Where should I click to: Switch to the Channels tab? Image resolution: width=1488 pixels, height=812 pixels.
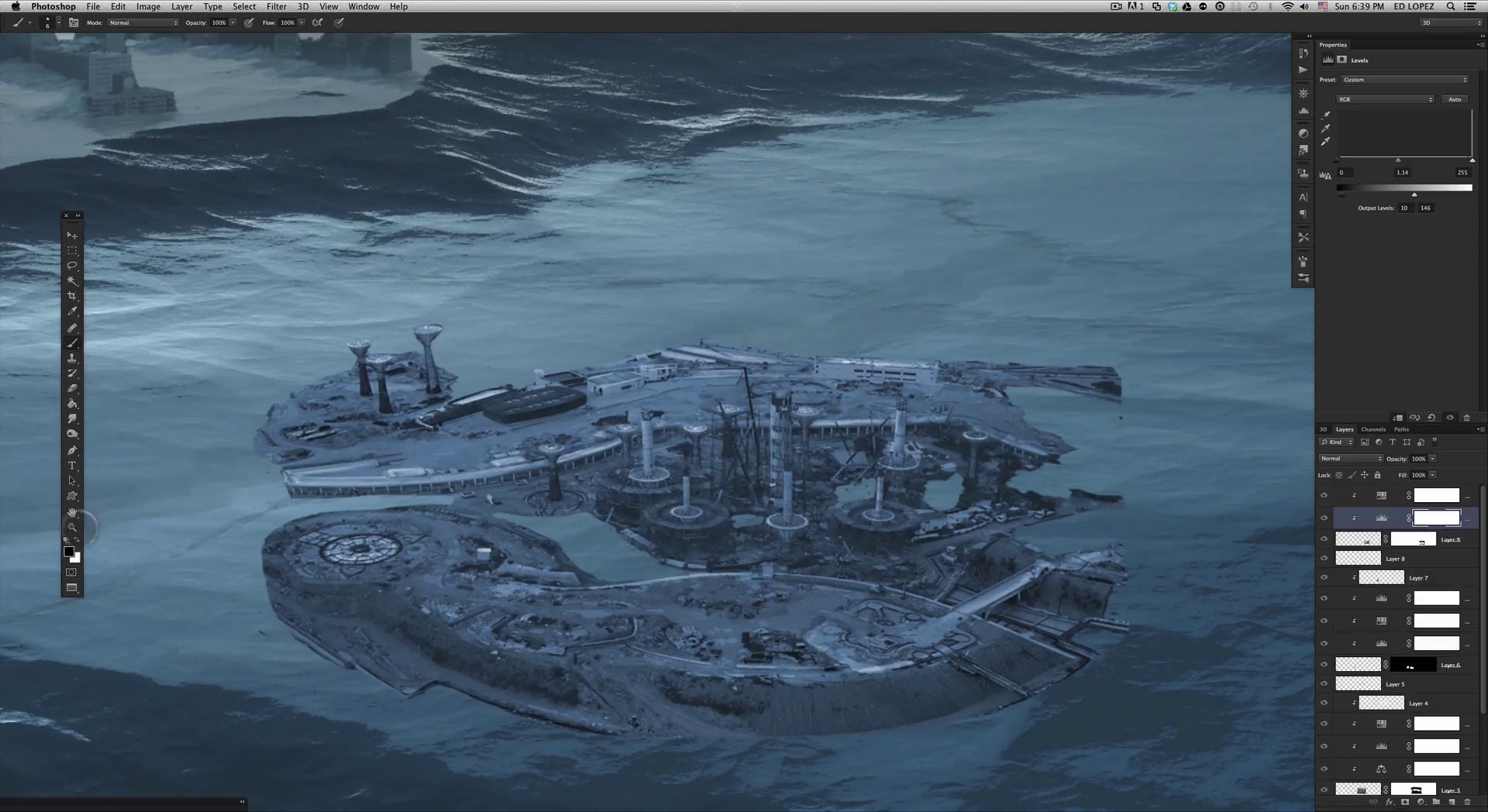tap(1373, 429)
